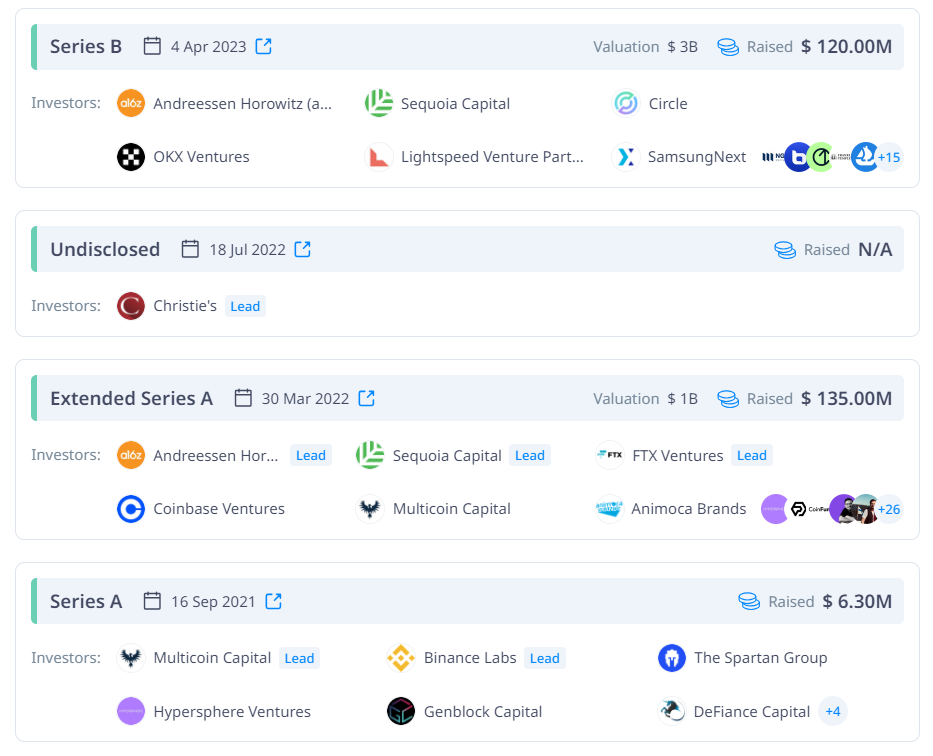Screen dimensions: 933x756
Task: Expand the +4 more investors in Series A
Action: tap(833, 711)
